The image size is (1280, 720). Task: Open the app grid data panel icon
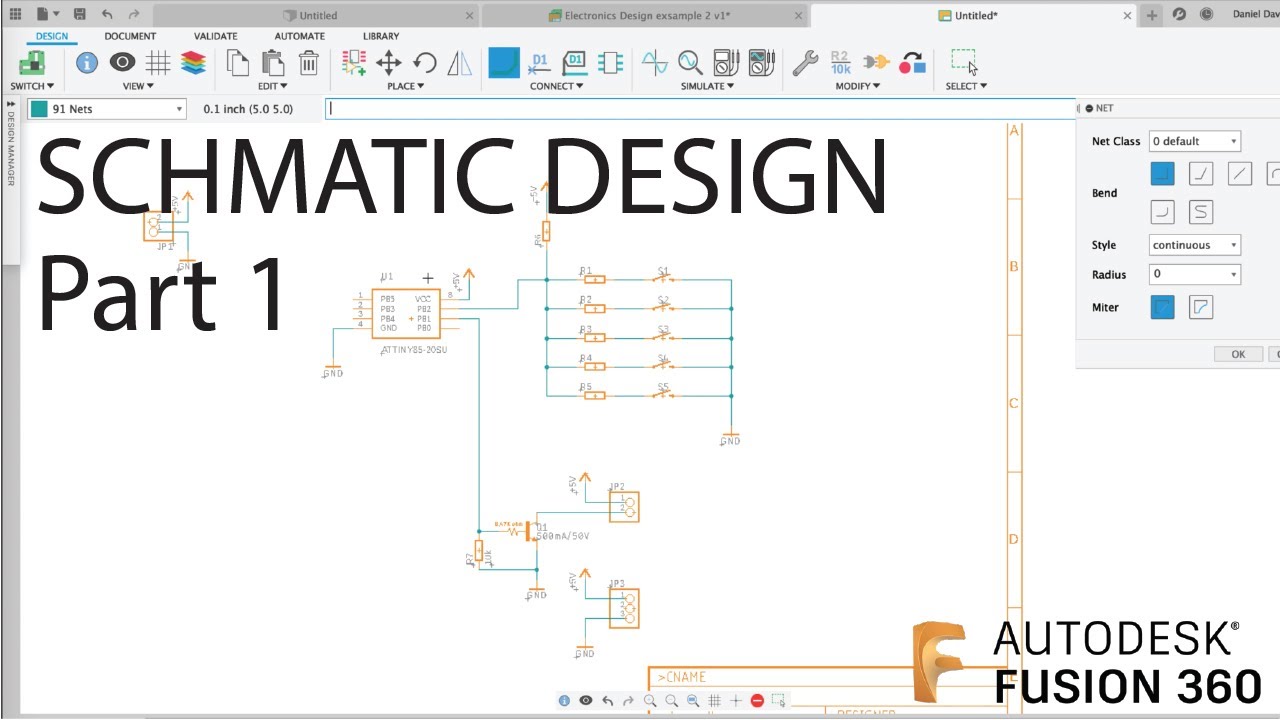(x=15, y=15)
